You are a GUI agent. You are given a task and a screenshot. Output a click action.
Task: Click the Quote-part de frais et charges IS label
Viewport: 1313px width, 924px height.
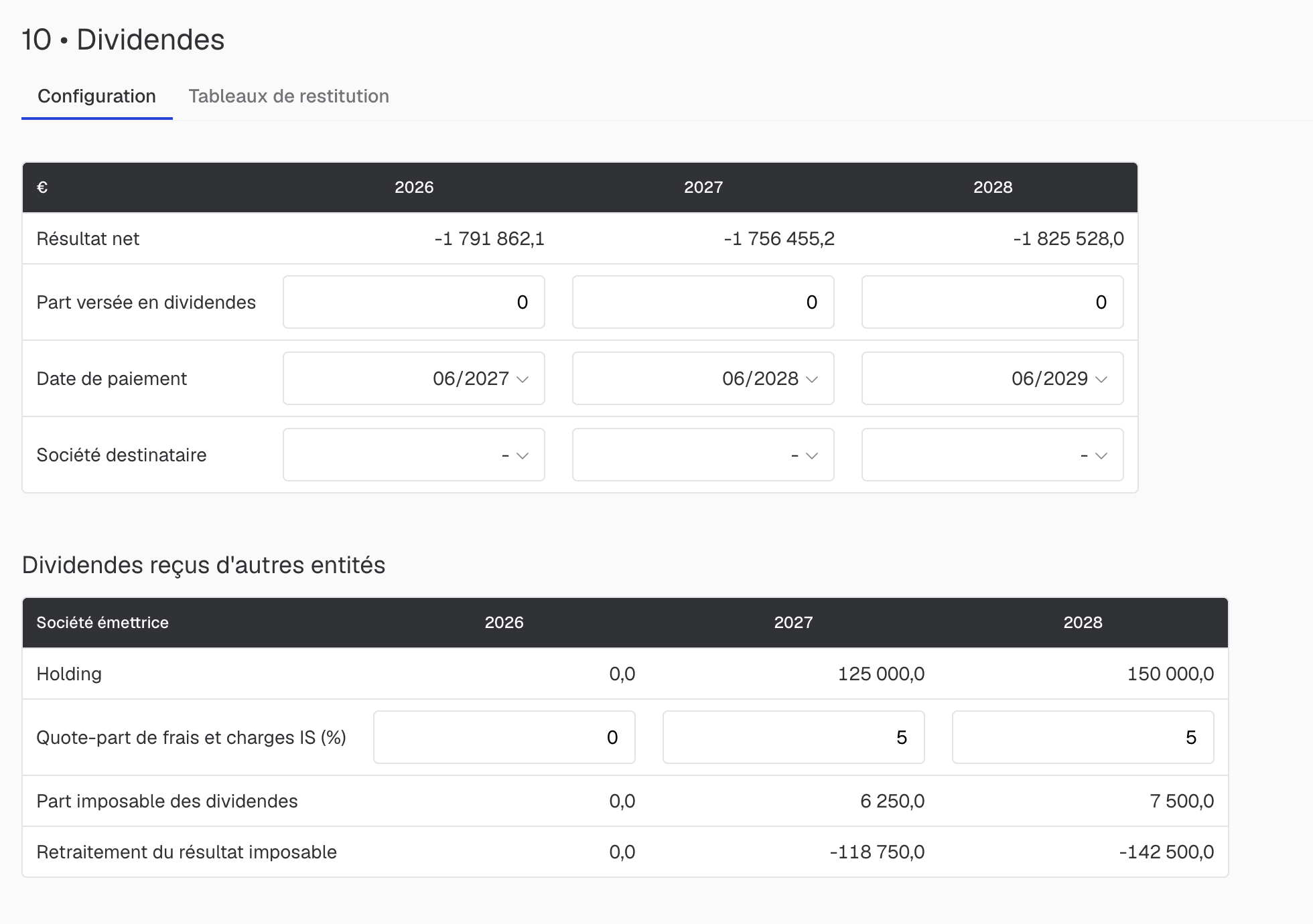tap(191, 738)
